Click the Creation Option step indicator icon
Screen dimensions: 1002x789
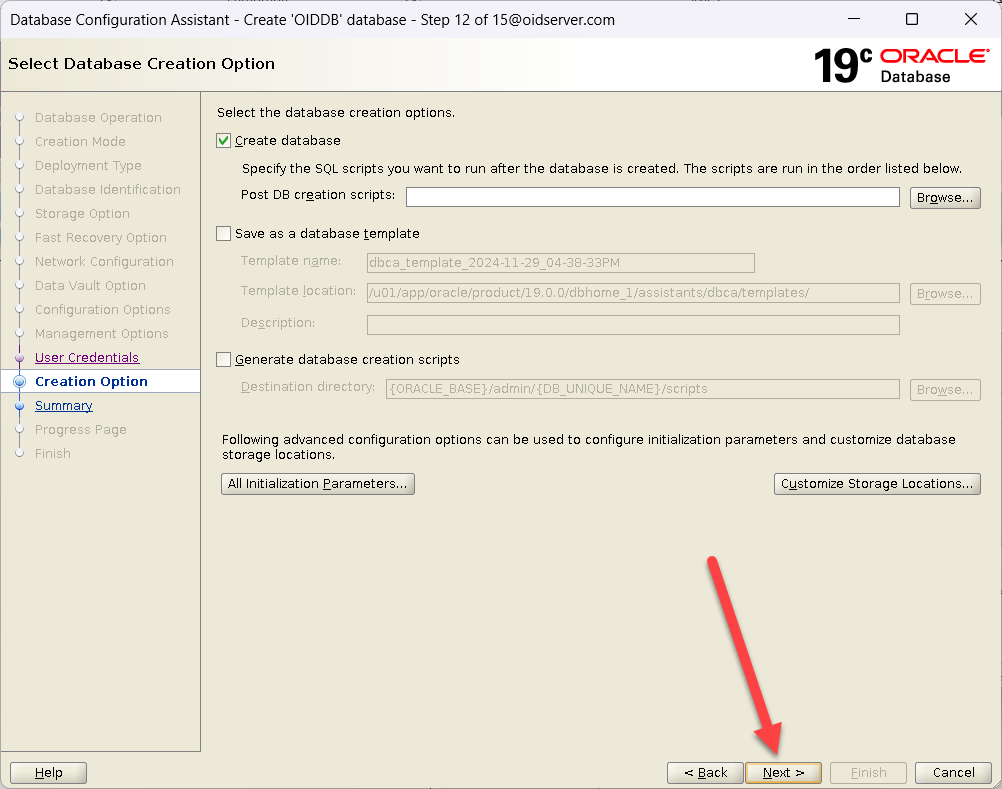click(19, 382)
